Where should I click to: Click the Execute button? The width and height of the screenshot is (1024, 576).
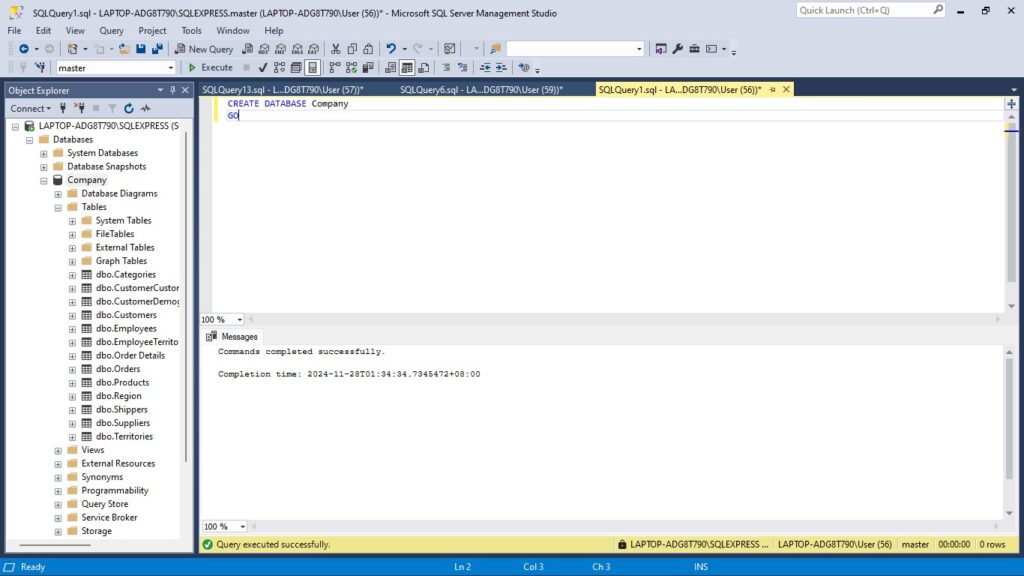(x=210, y=68)
